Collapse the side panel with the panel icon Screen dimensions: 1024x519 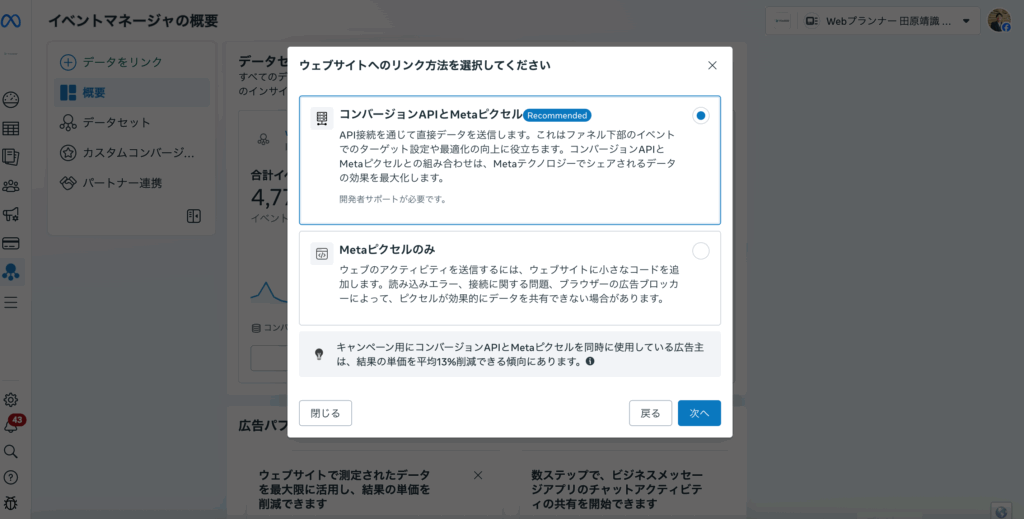point(194,216)
